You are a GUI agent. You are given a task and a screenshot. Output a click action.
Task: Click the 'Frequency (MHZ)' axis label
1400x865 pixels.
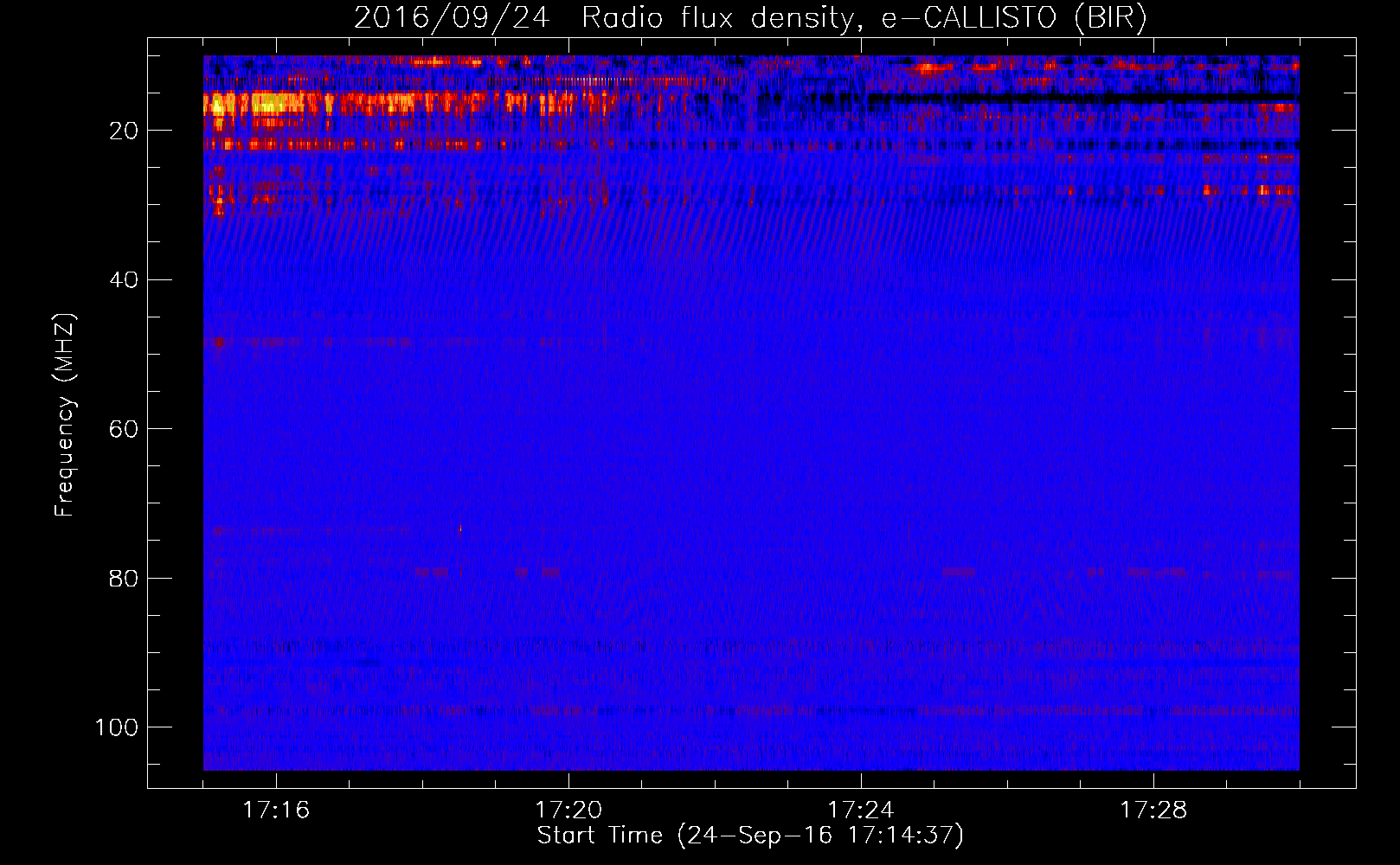65,415
